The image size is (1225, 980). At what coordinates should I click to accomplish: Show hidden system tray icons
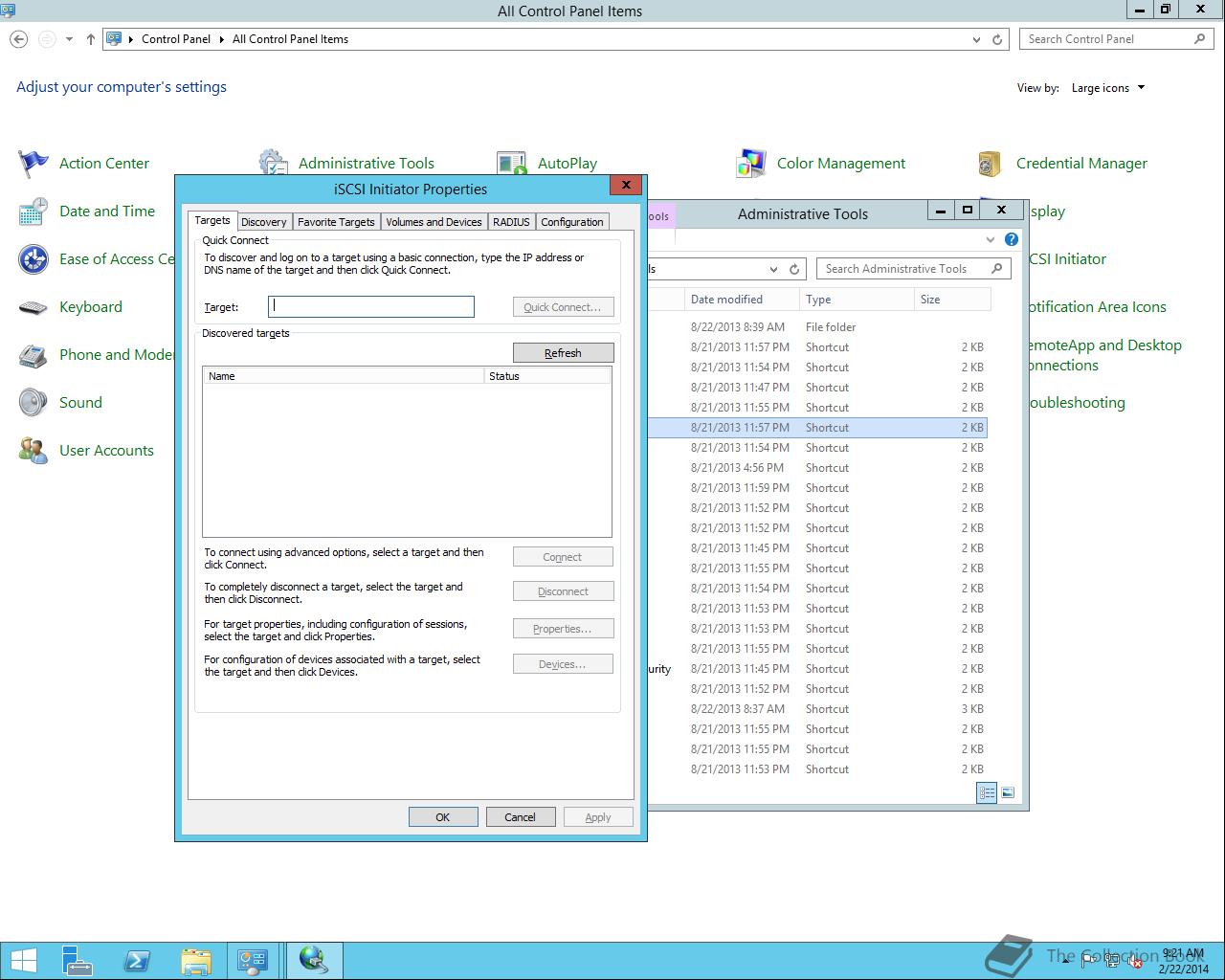[x=1064, y=960]
